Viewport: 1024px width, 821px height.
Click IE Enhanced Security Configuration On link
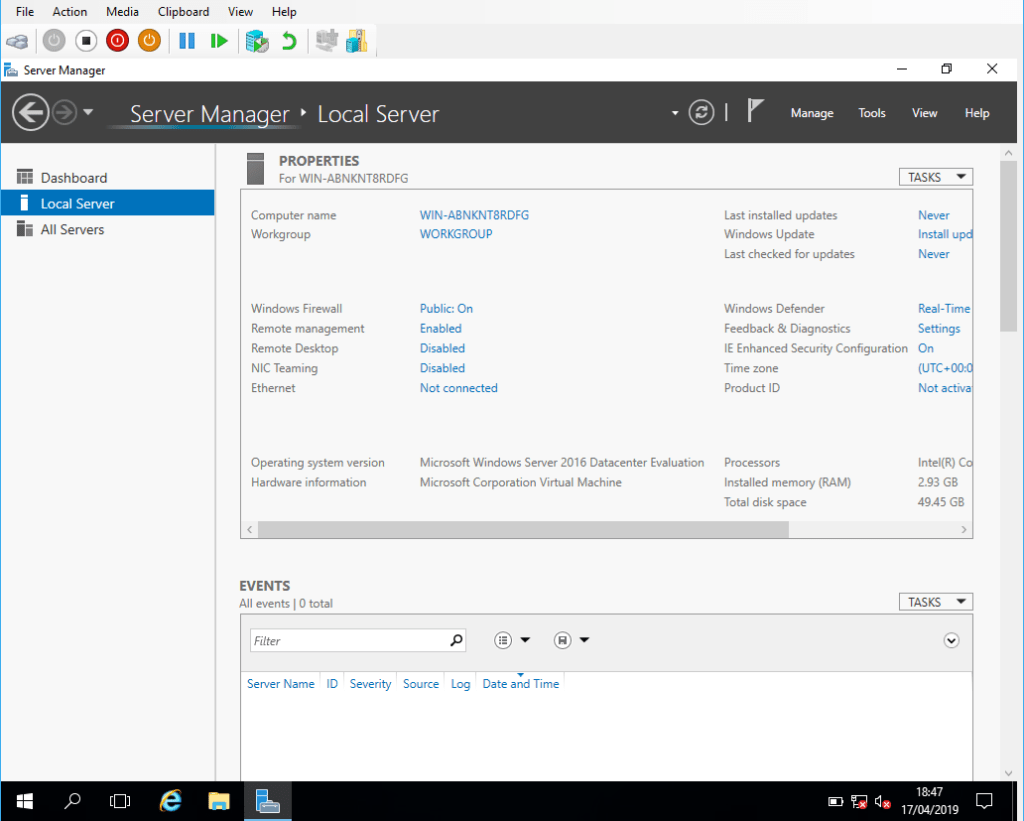click(x=926, y=348)
